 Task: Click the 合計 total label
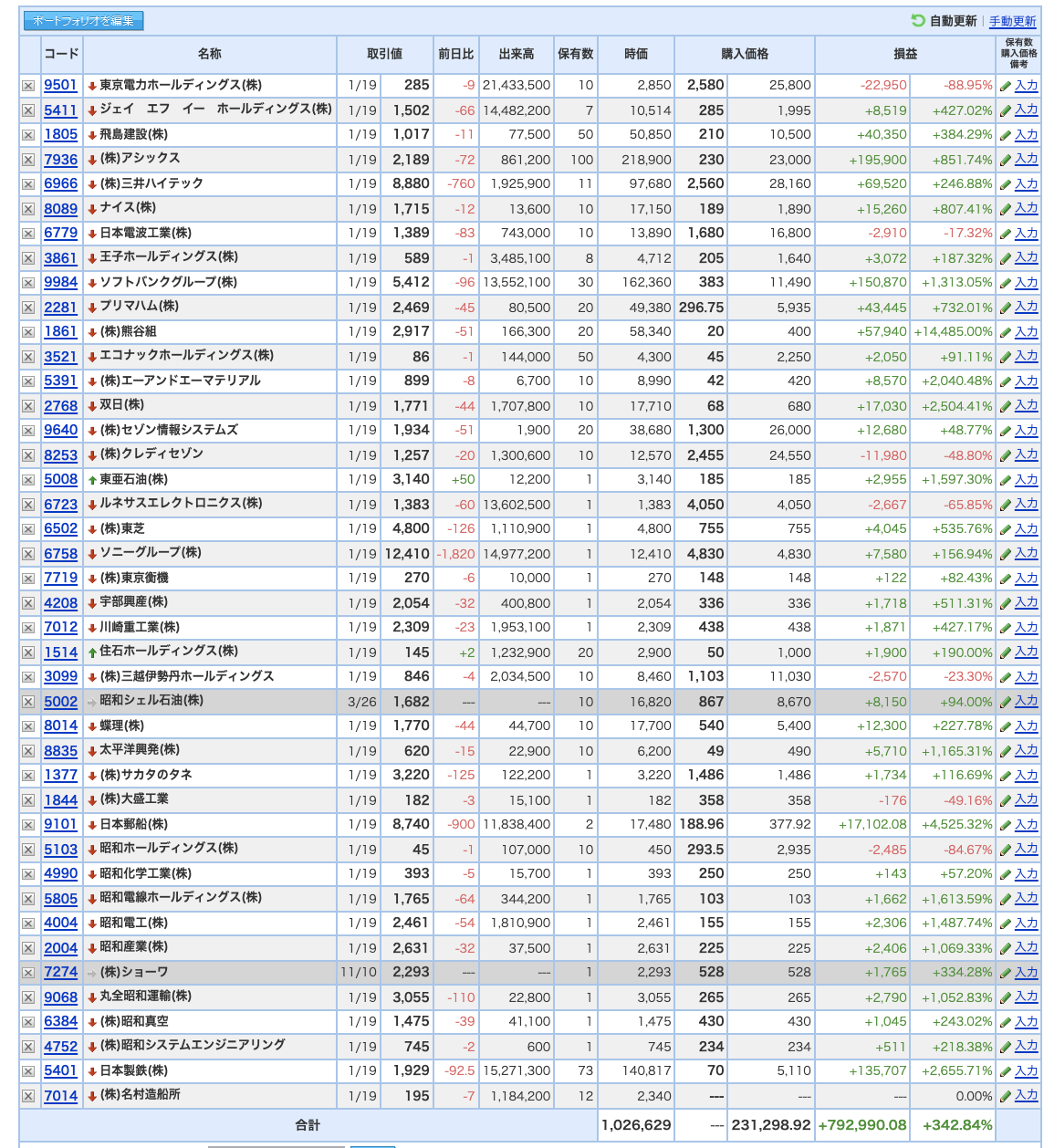tap(308, 1125)
